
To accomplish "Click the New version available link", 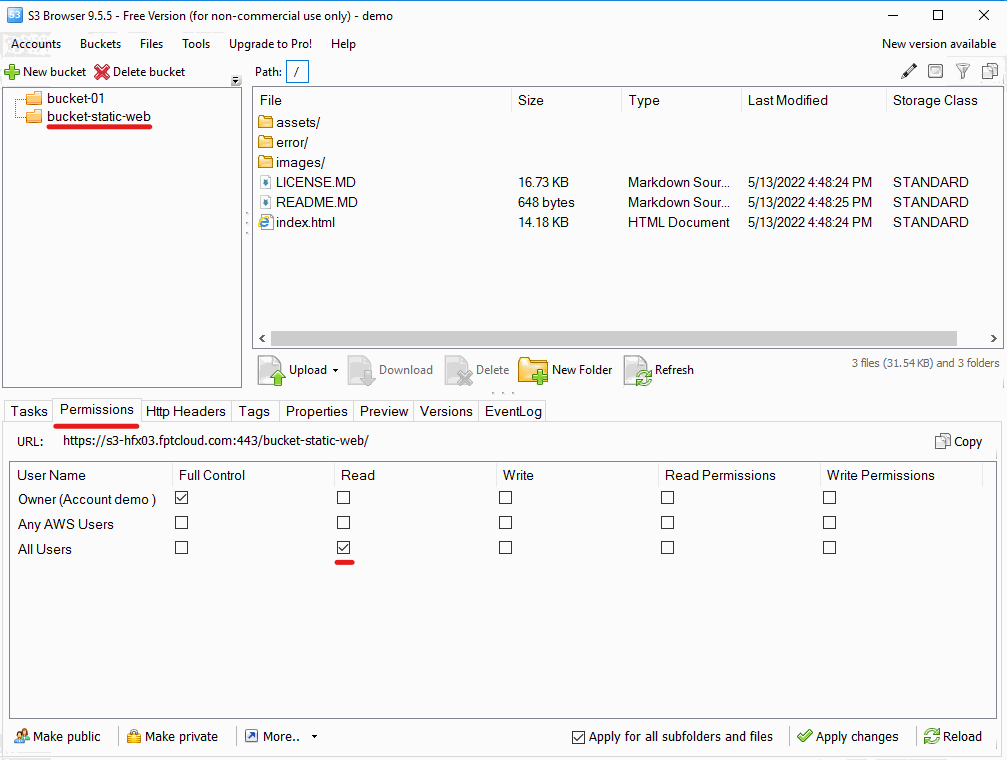I will click(x=939, y=44).
